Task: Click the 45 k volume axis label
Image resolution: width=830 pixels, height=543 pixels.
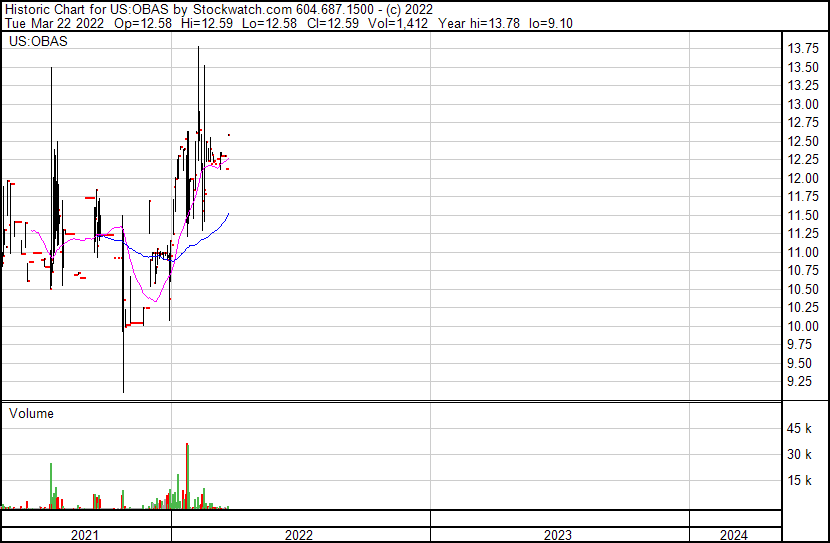Action: 800,429
